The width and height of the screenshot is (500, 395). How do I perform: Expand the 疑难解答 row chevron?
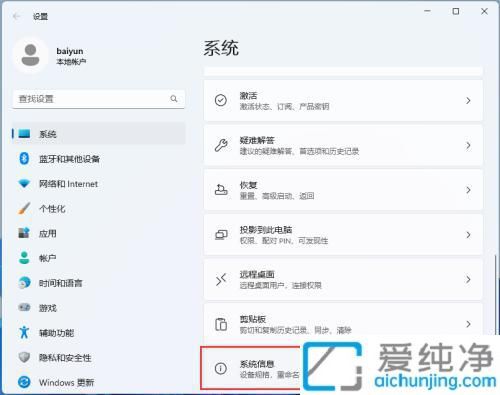(468, 145)
